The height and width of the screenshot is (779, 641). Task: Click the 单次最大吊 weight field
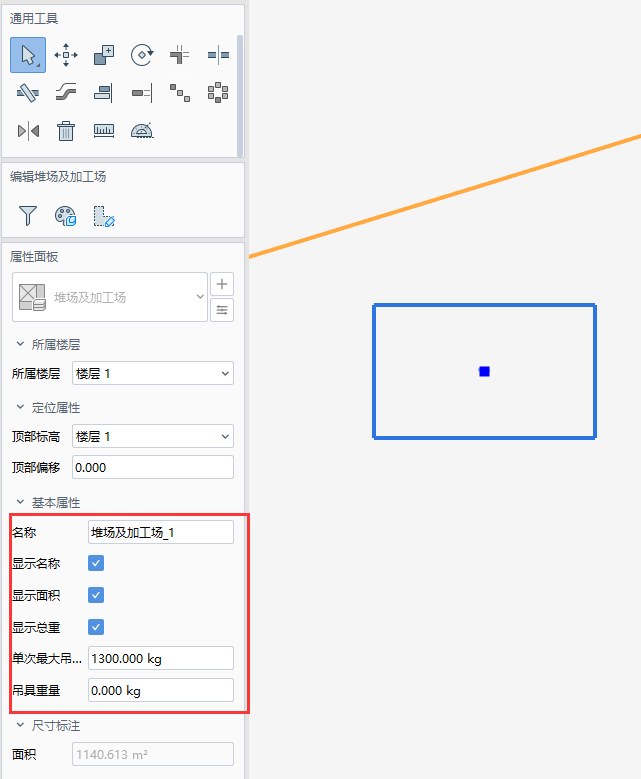[x=161, y=659]
